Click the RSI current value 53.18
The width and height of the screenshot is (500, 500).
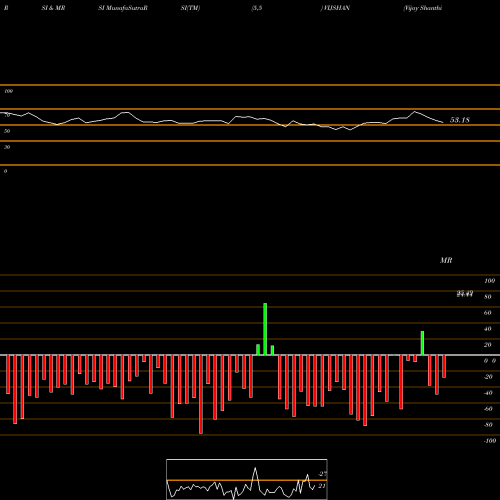[460, 120]
